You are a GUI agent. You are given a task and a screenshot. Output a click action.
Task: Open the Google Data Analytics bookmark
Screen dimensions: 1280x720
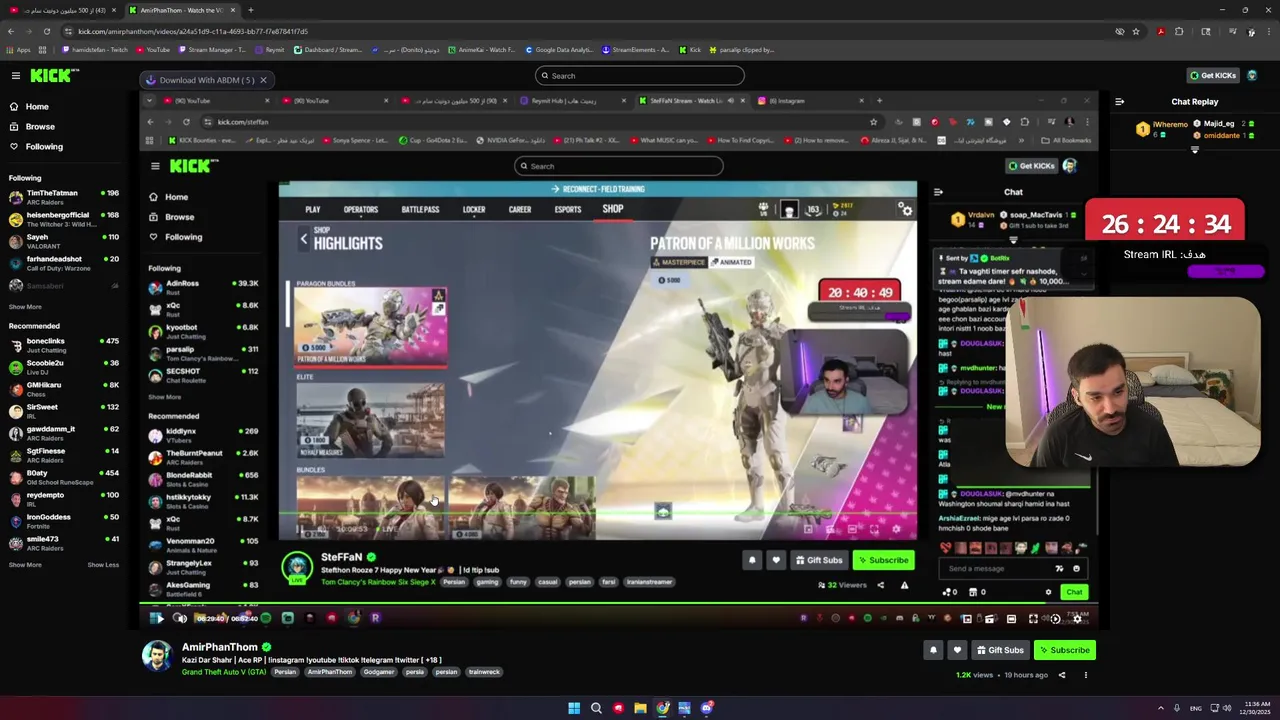click(x=559, y=50)
